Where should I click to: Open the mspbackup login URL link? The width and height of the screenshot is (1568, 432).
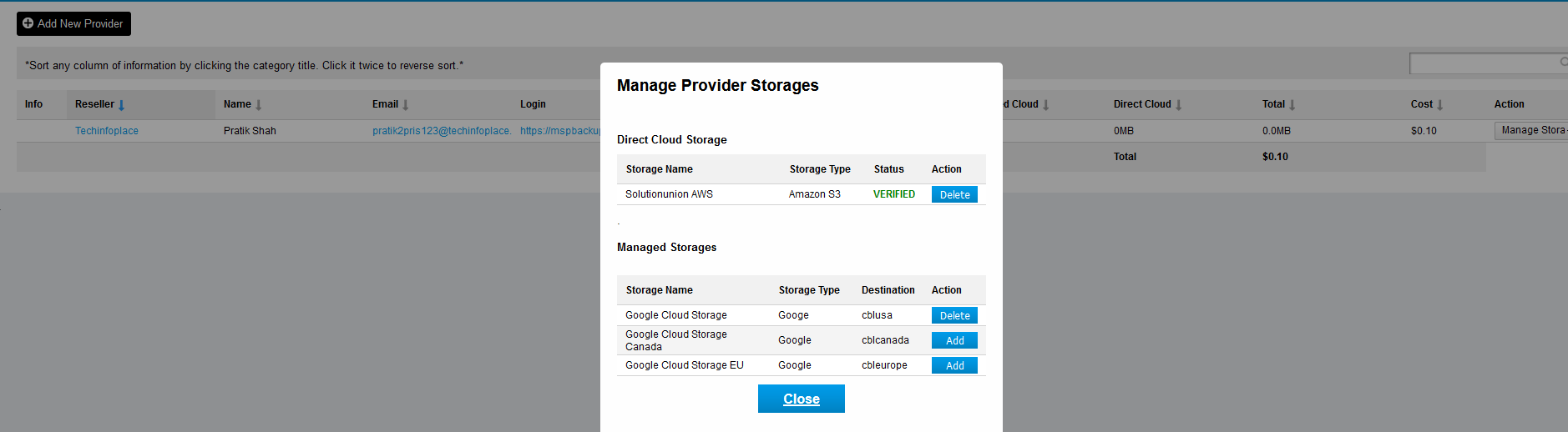coord(559,131)
